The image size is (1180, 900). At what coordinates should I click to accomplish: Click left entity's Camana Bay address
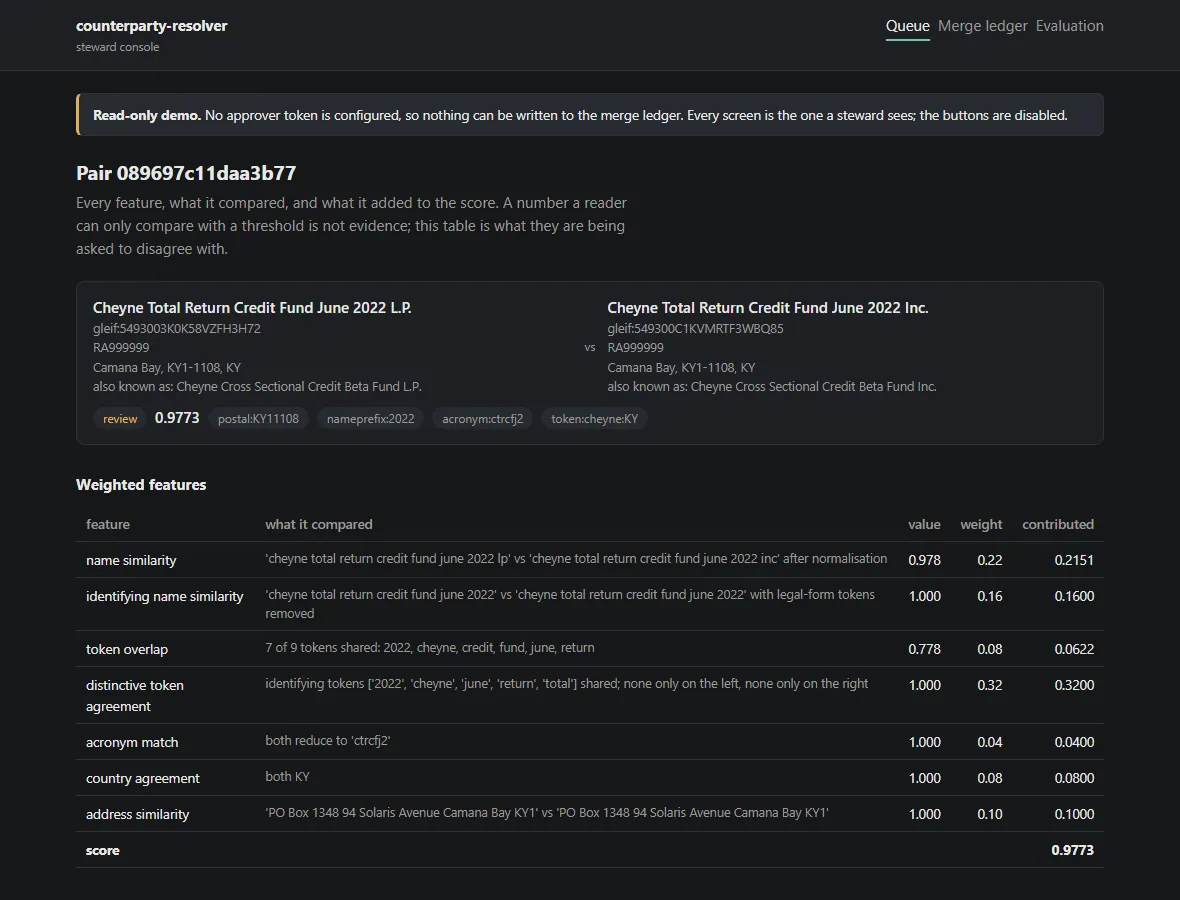pyautogui.click(x=167, y=367)
